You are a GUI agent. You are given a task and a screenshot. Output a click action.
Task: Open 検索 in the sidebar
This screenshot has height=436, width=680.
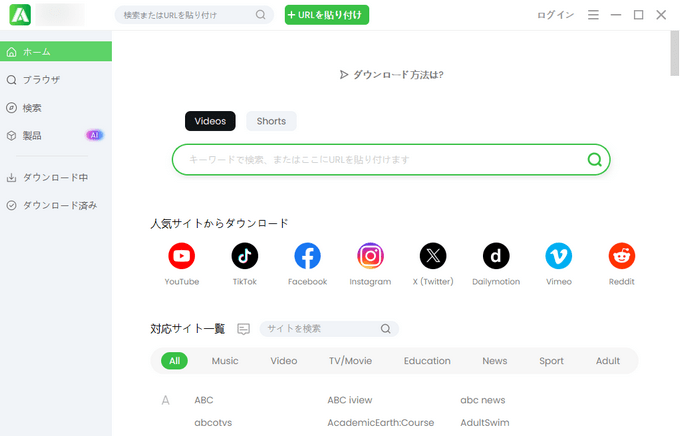pyautogui.click(x=56, y=108)
